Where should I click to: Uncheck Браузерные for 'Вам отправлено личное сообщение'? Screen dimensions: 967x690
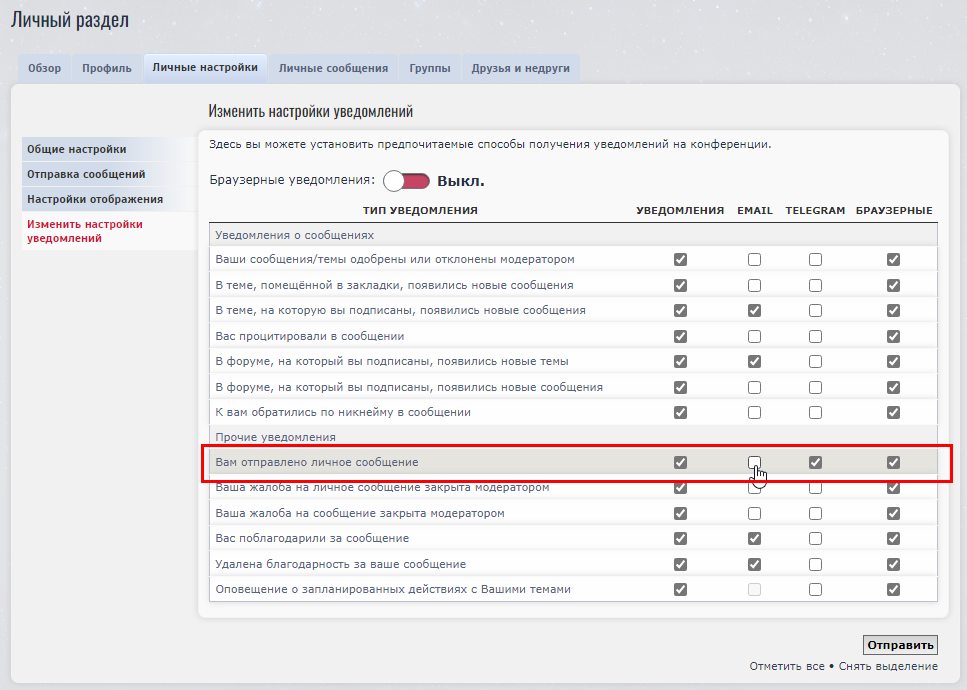click(893, 462)
